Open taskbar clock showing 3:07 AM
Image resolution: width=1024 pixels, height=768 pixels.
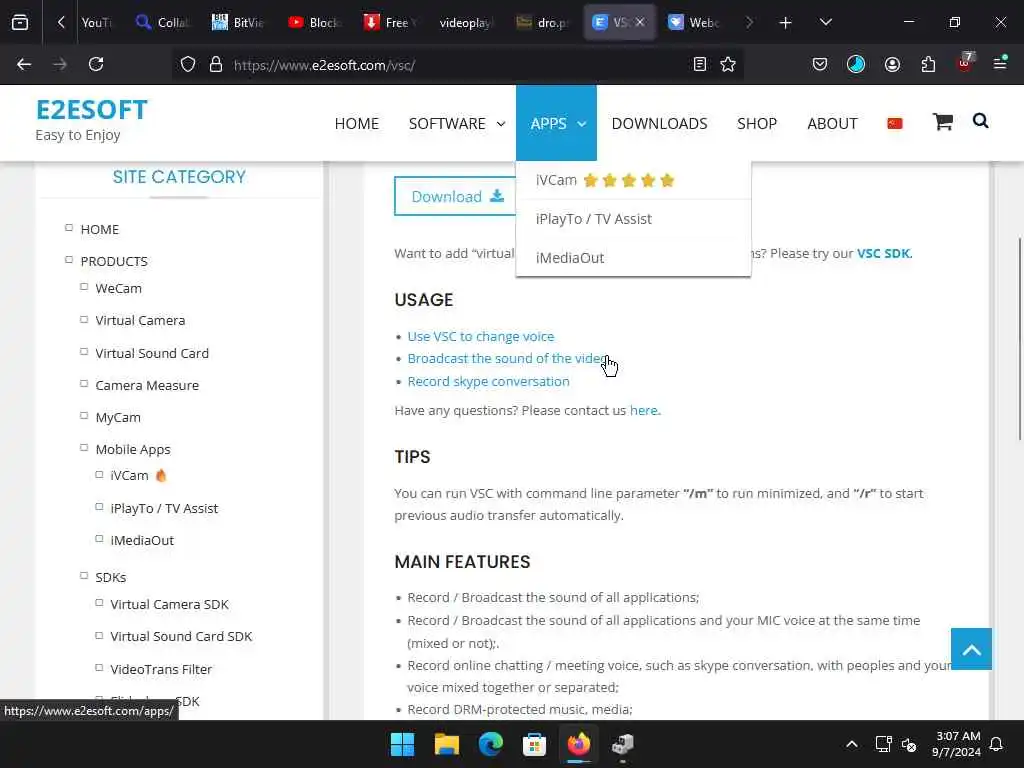click(x=956, y=744)
